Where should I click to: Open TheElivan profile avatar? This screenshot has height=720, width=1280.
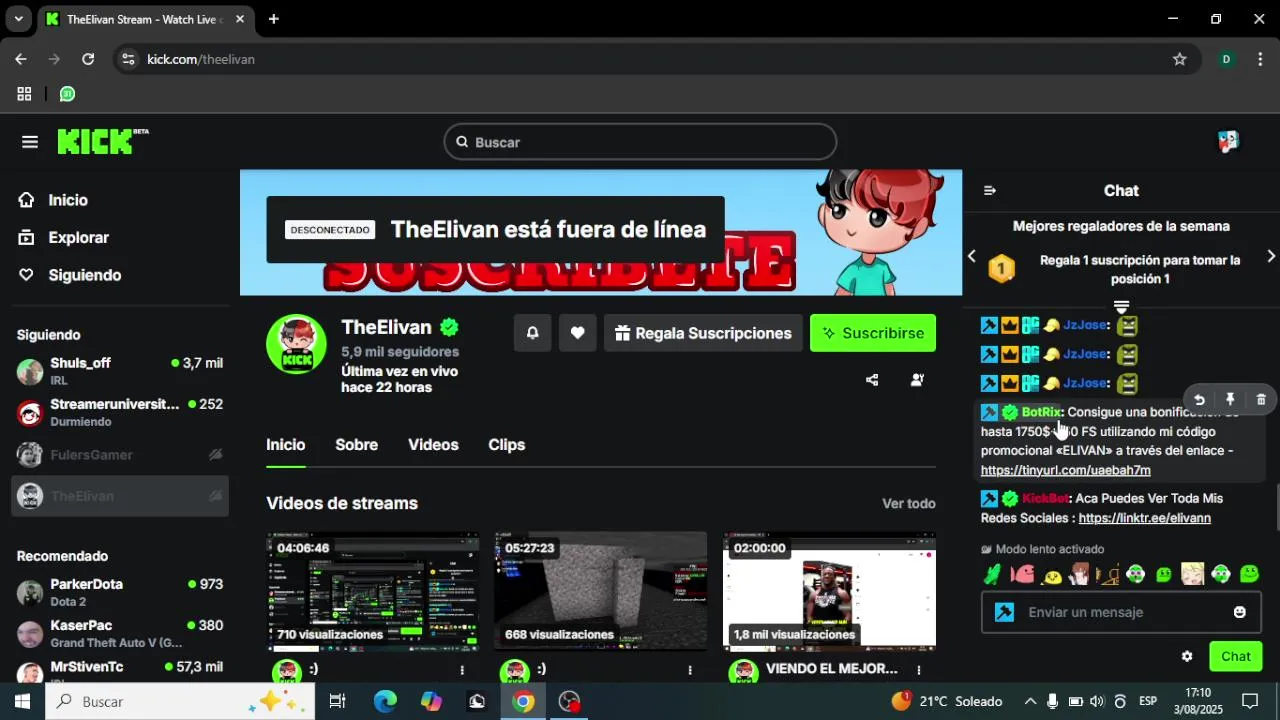[x=296, y=345]
